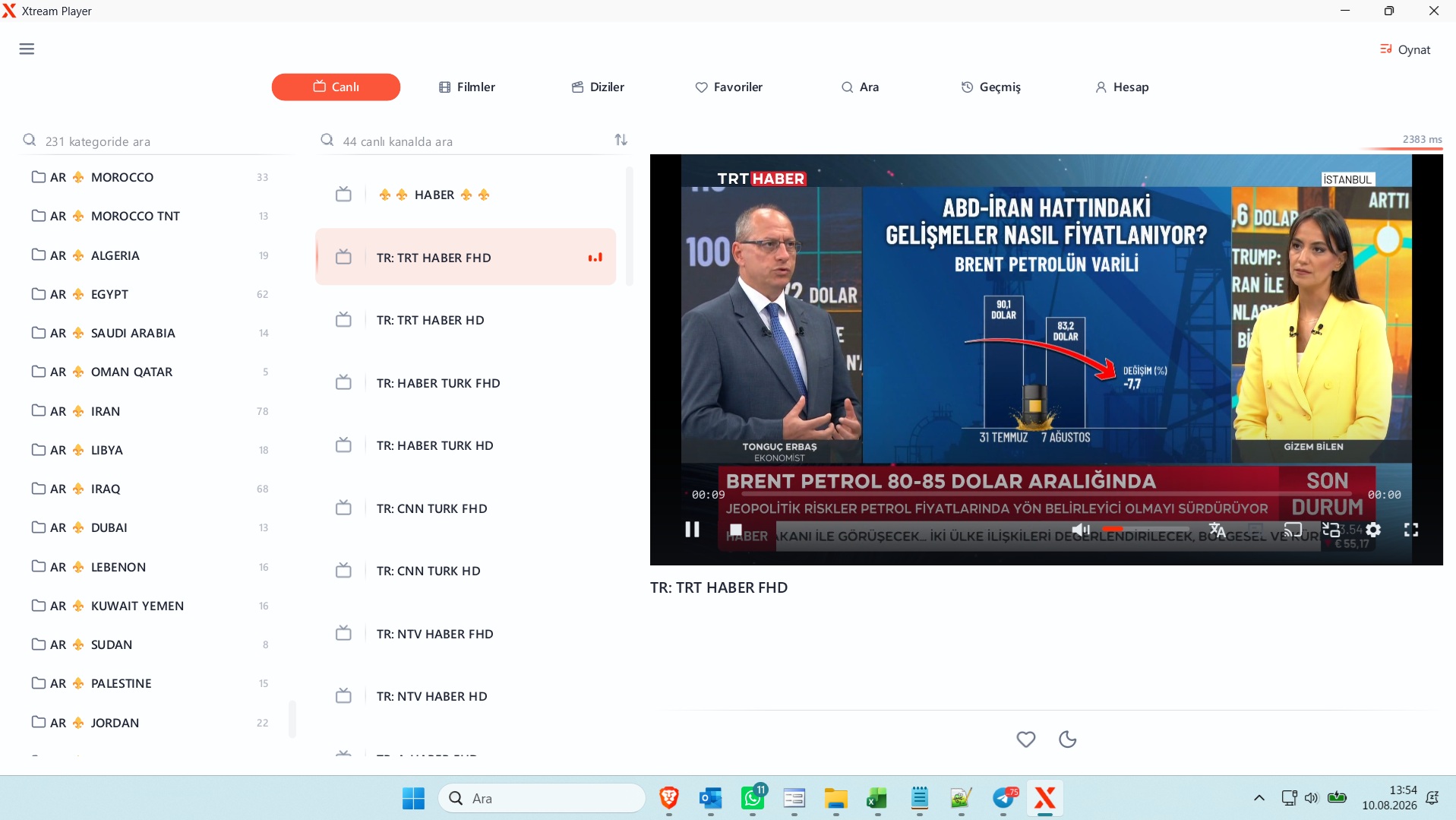The height and width of the screenshot is (820, 1456).
Task: Click the video seek progress bar
Action: coord(1047,495)
